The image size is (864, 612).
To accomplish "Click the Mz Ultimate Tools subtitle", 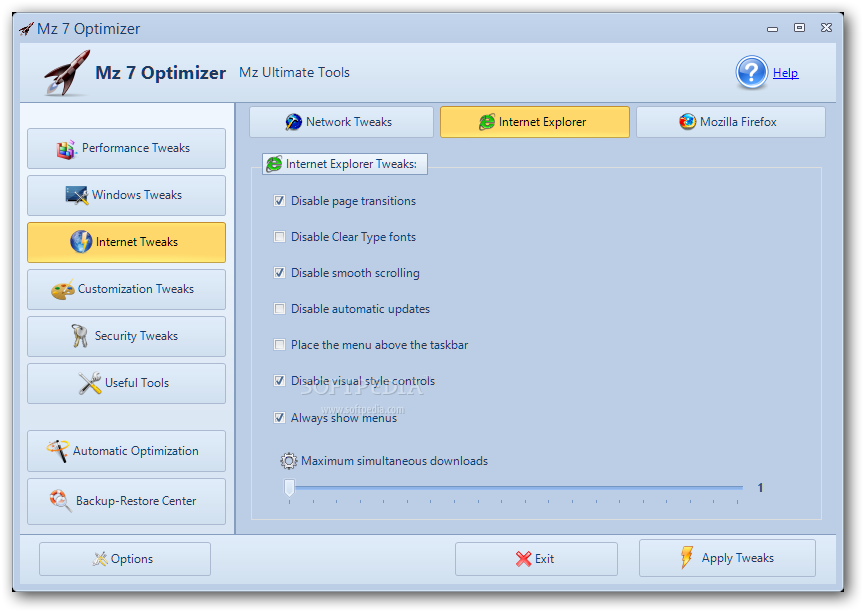I will tap(294, 72).
